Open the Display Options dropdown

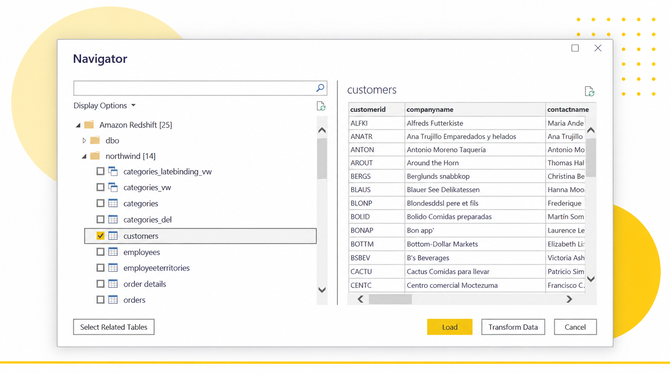[104, 106]
